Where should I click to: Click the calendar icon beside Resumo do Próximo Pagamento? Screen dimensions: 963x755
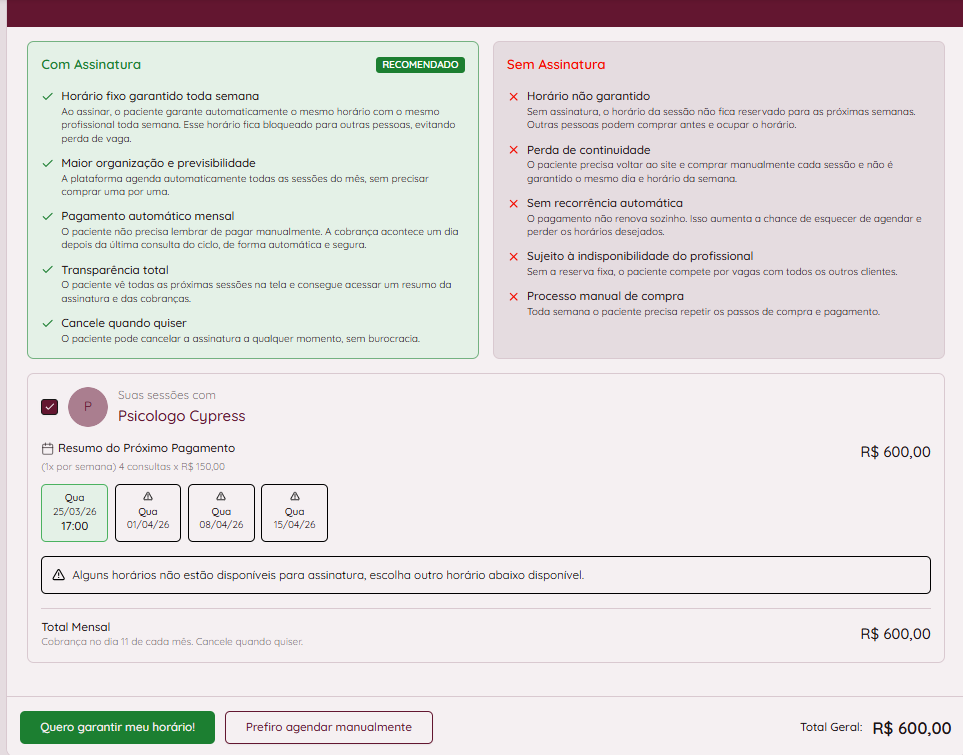click(47, 449)
